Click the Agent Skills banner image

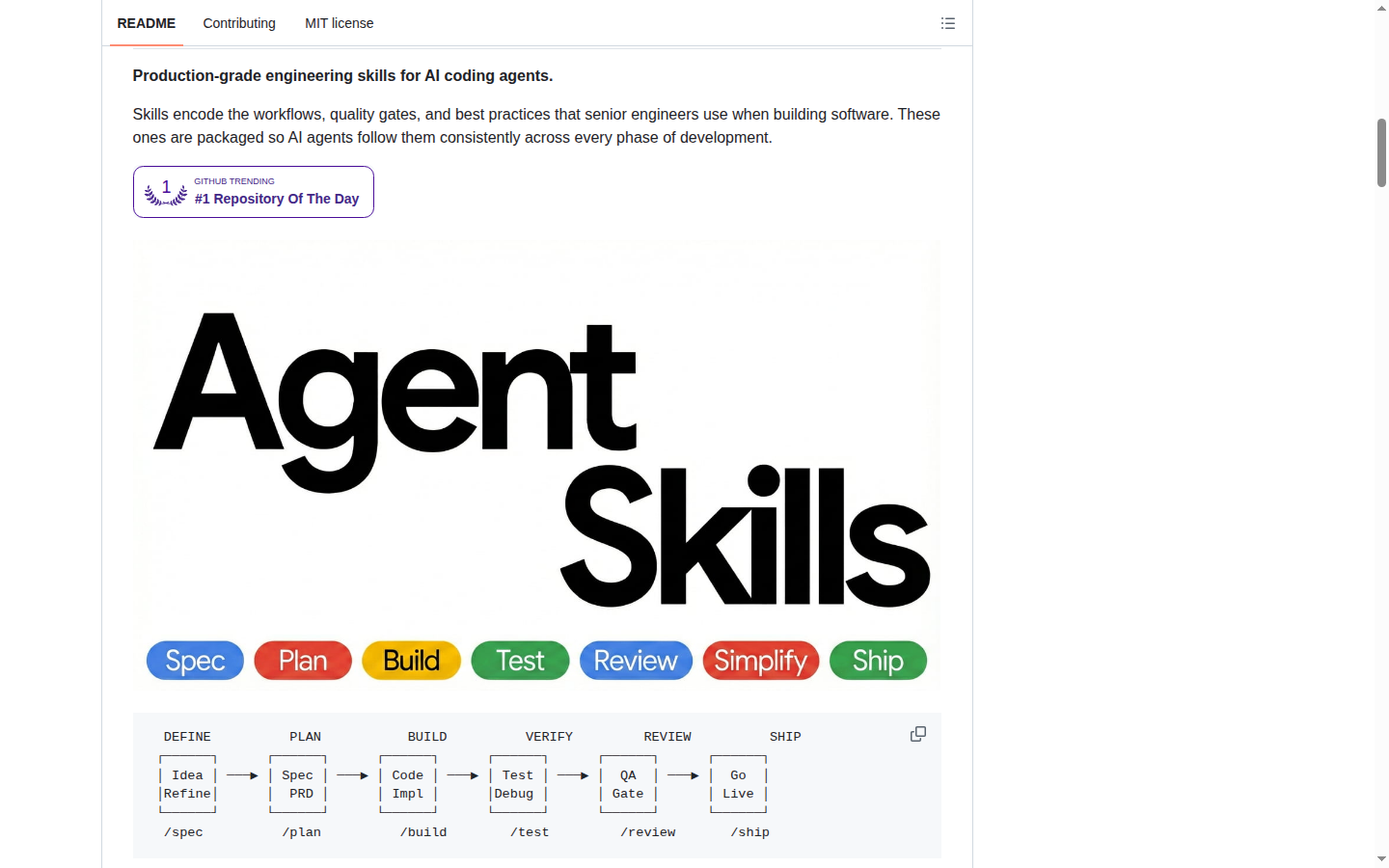tap(536, 465)
